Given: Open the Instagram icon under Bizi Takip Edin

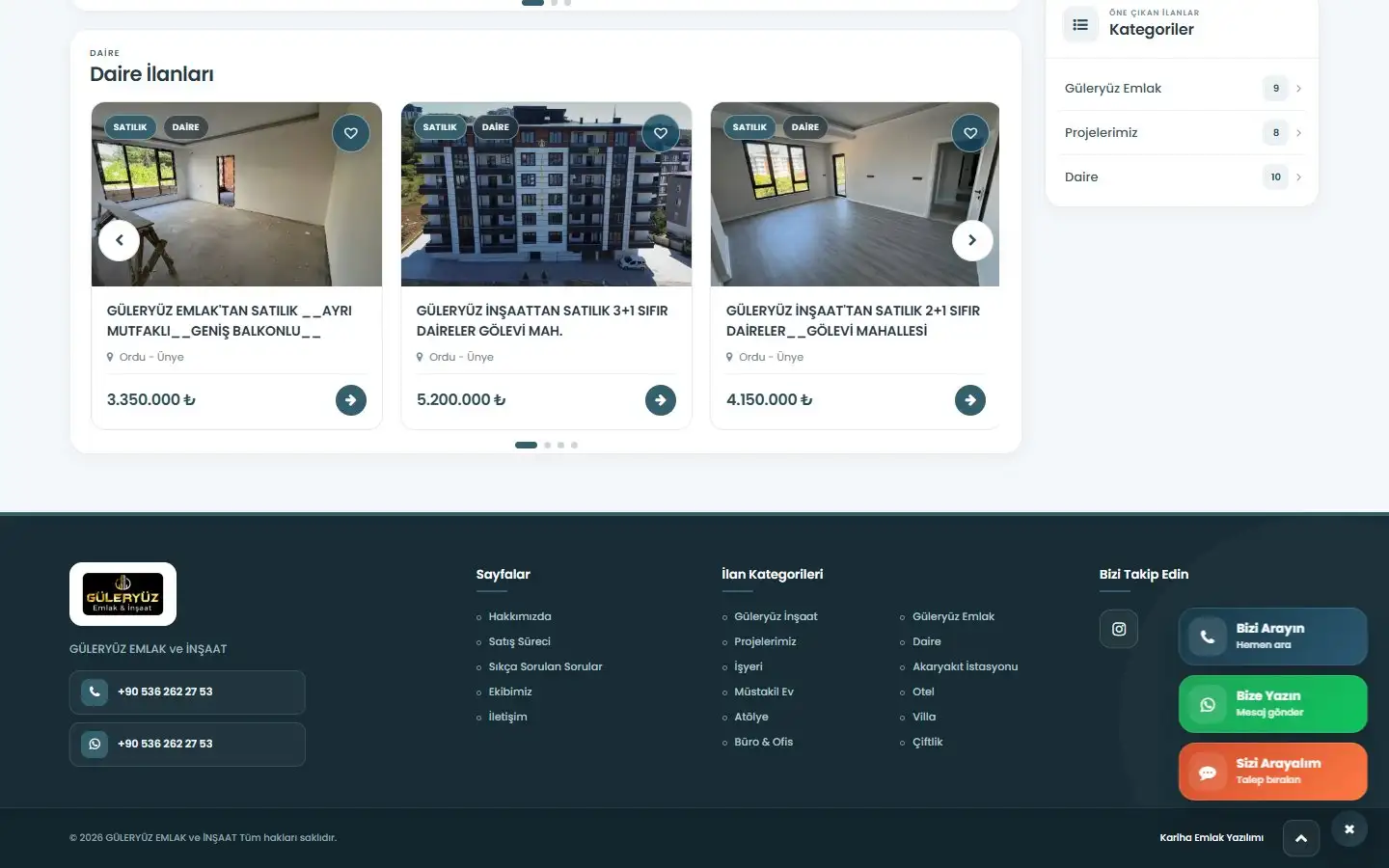Looking at the screenshot, I should (x=1119, y=629).
